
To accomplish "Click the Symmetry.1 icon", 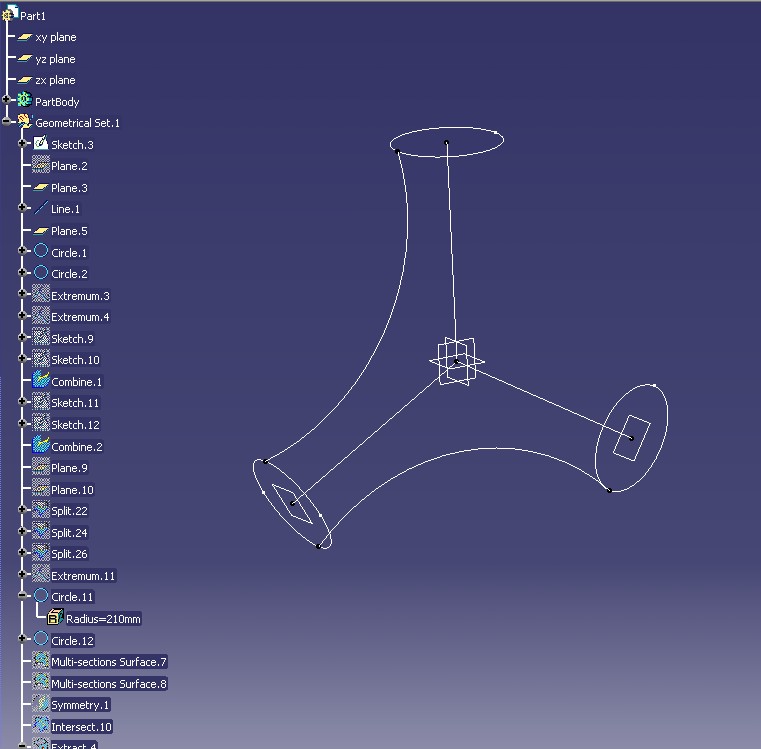I will tap(41, 703).
